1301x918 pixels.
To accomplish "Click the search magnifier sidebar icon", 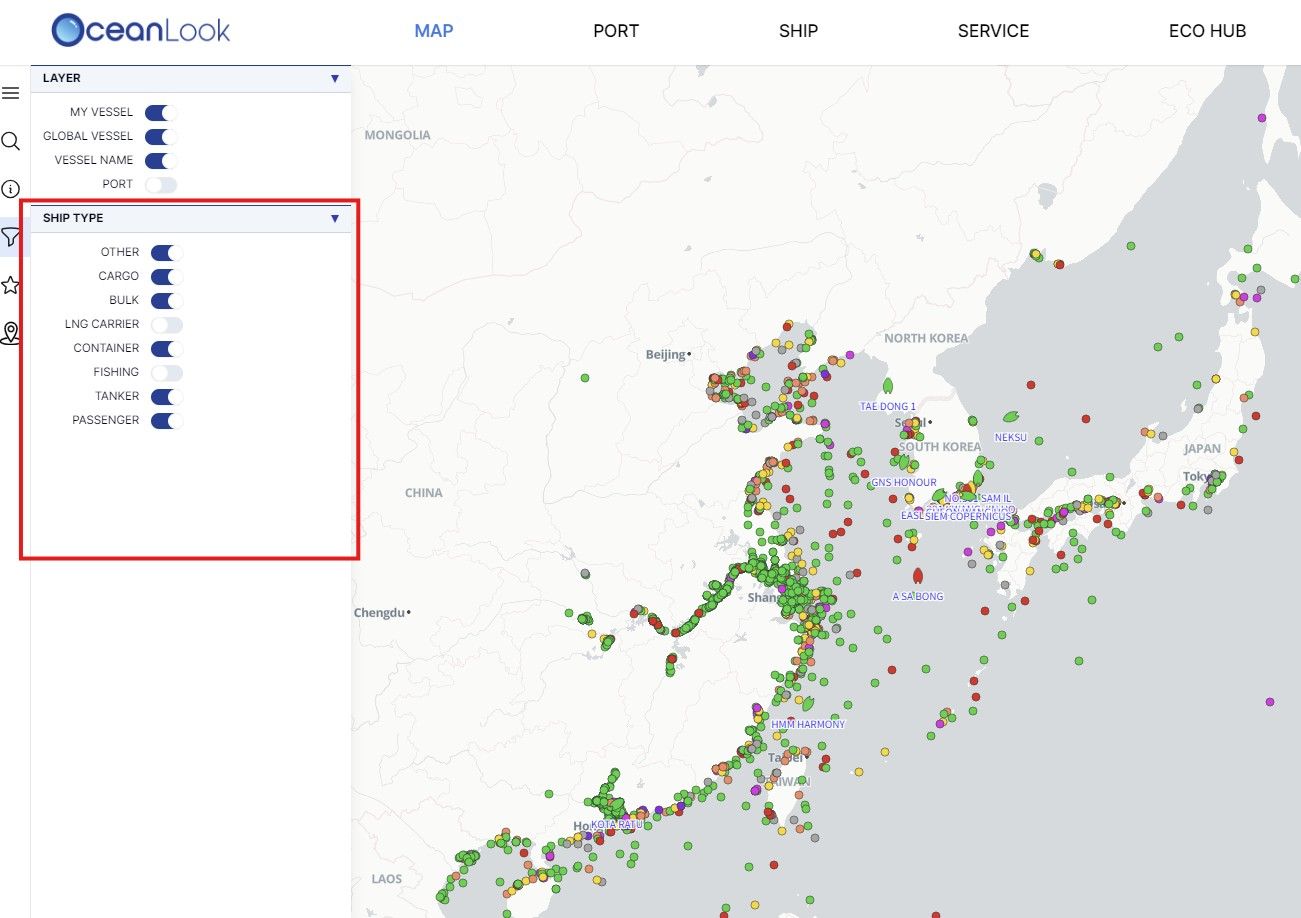I will (x=11, y=141).
